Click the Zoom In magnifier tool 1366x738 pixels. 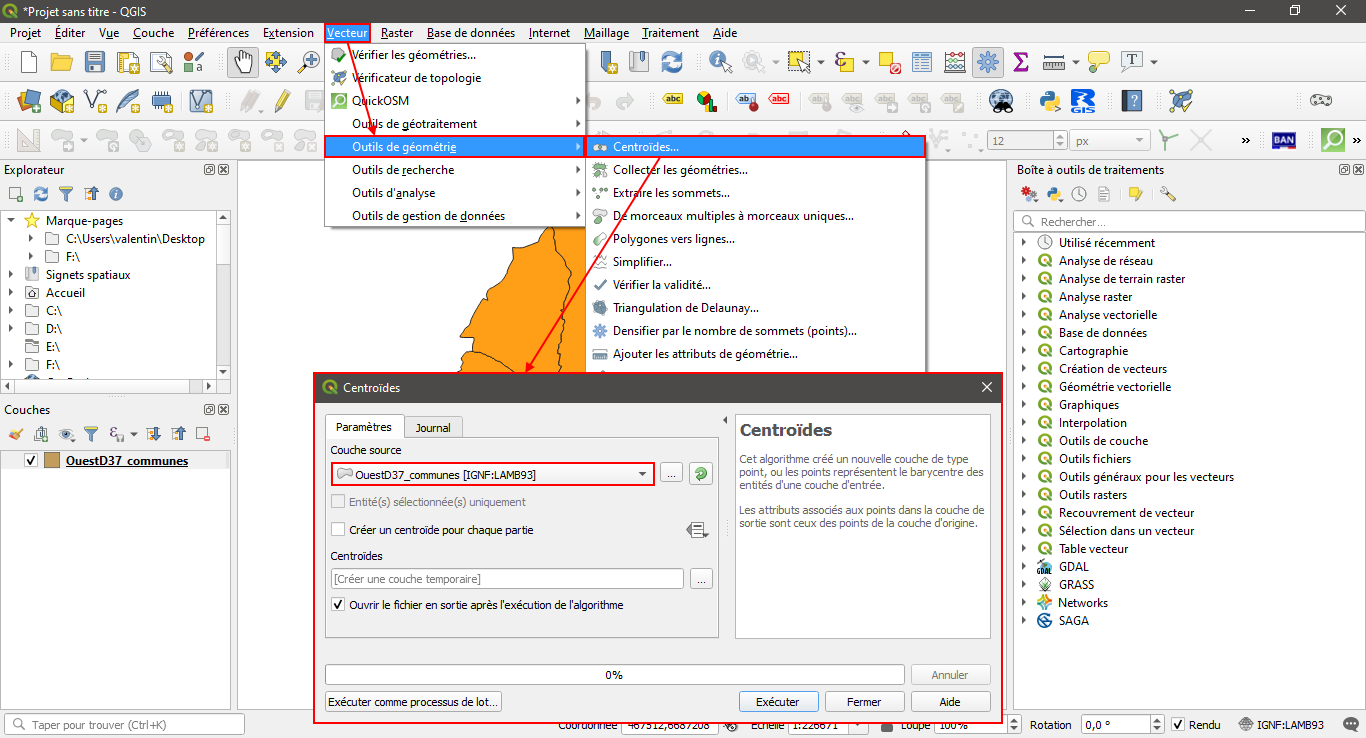[308, 62]
